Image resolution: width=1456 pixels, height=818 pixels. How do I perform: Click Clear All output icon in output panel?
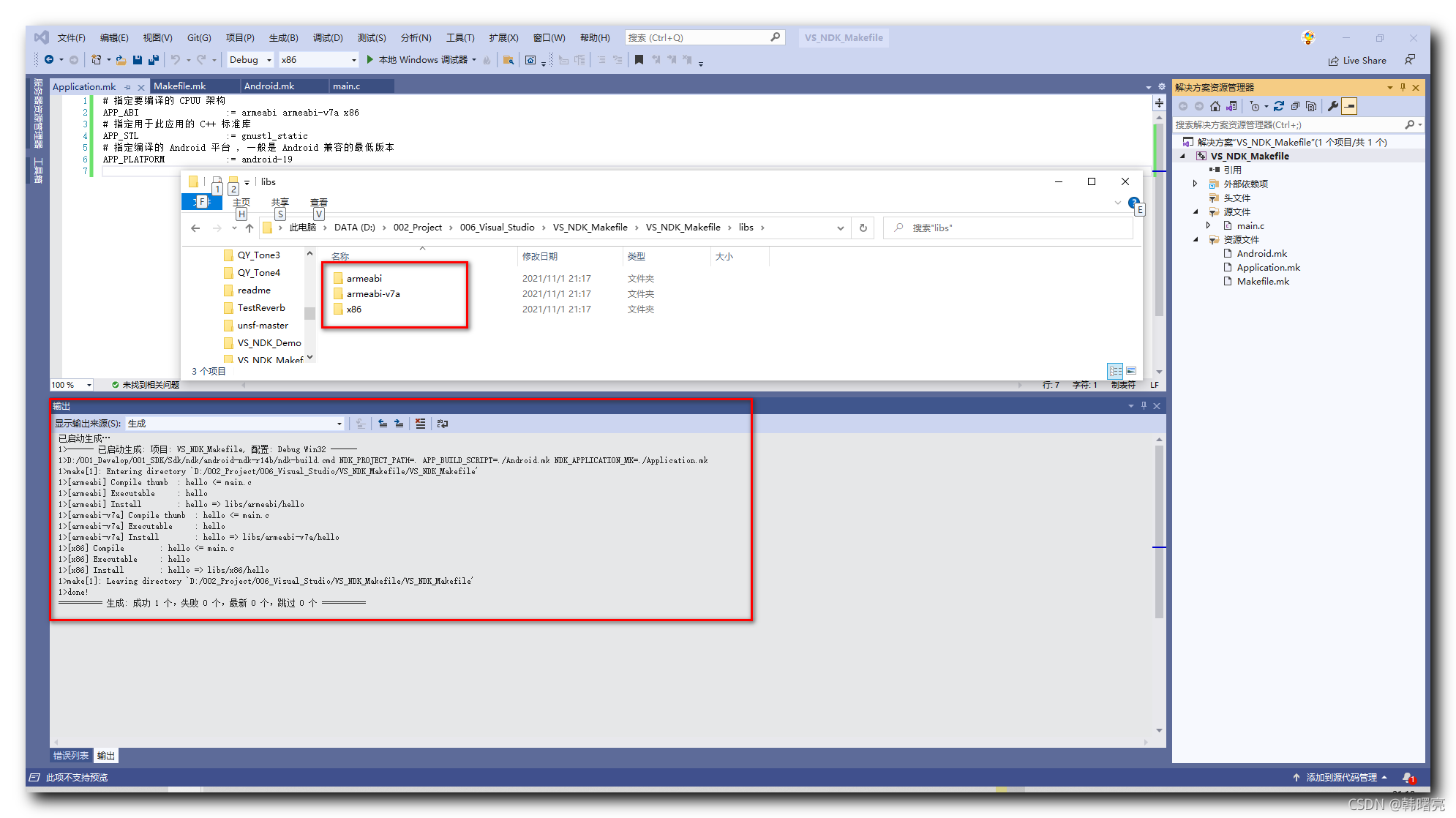pyautogui.click(x=420, y=423)
